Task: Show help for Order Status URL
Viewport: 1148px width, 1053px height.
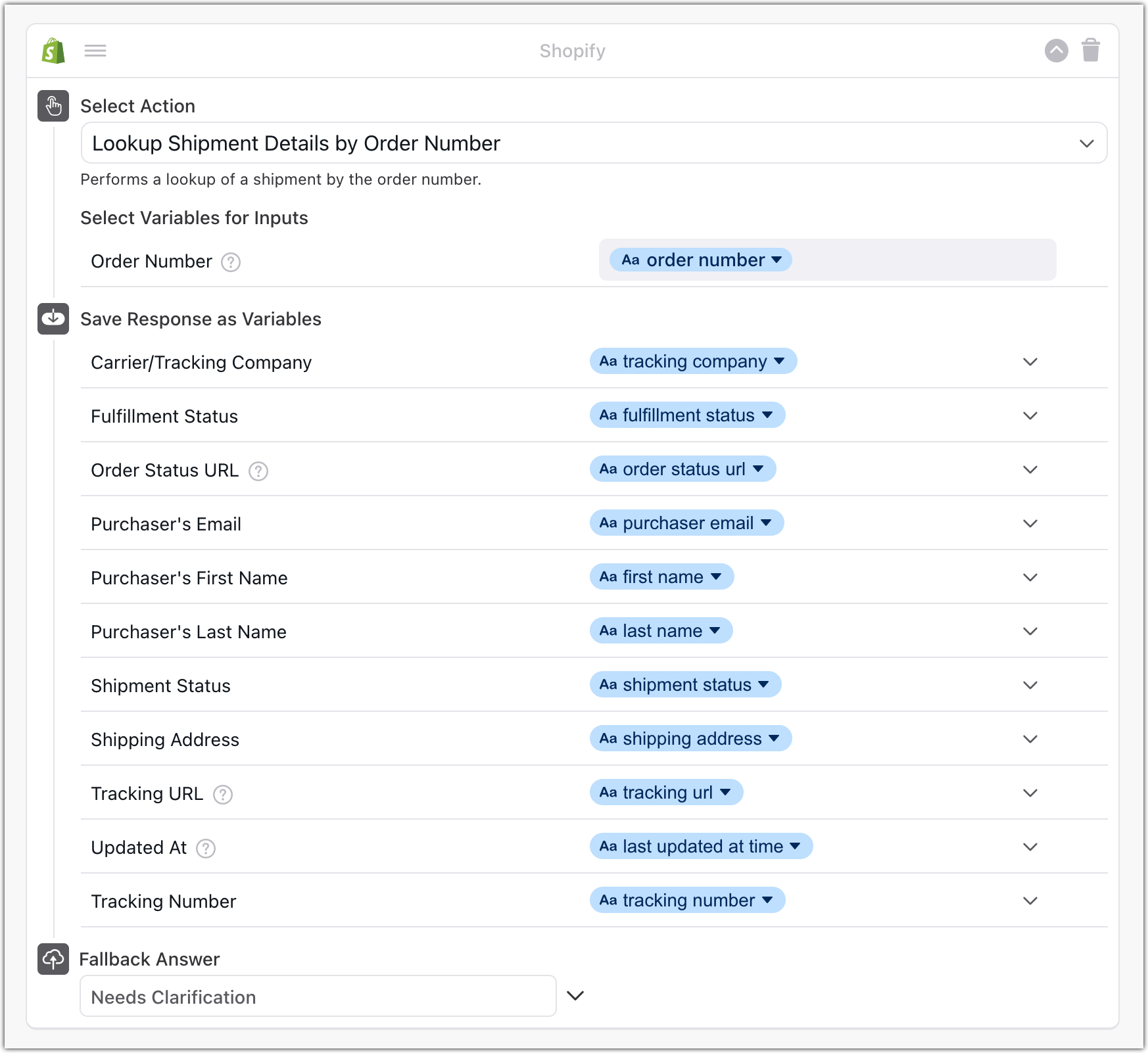Action: coord(258,471)
